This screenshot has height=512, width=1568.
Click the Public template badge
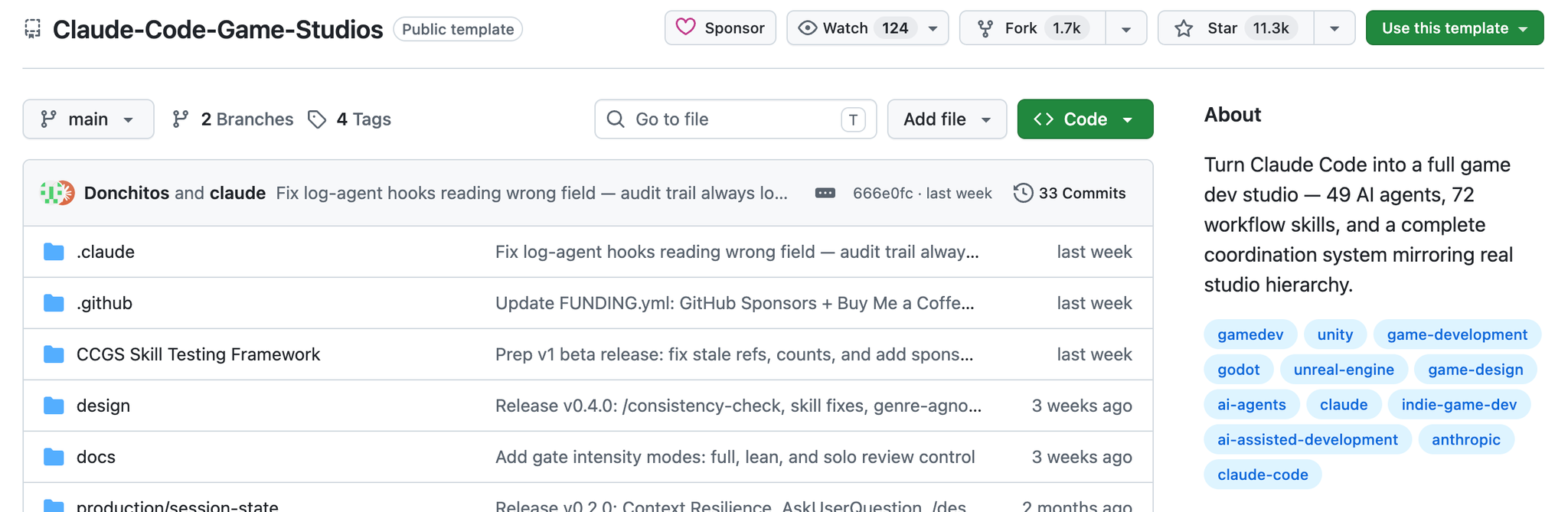[x=458, y=29]
